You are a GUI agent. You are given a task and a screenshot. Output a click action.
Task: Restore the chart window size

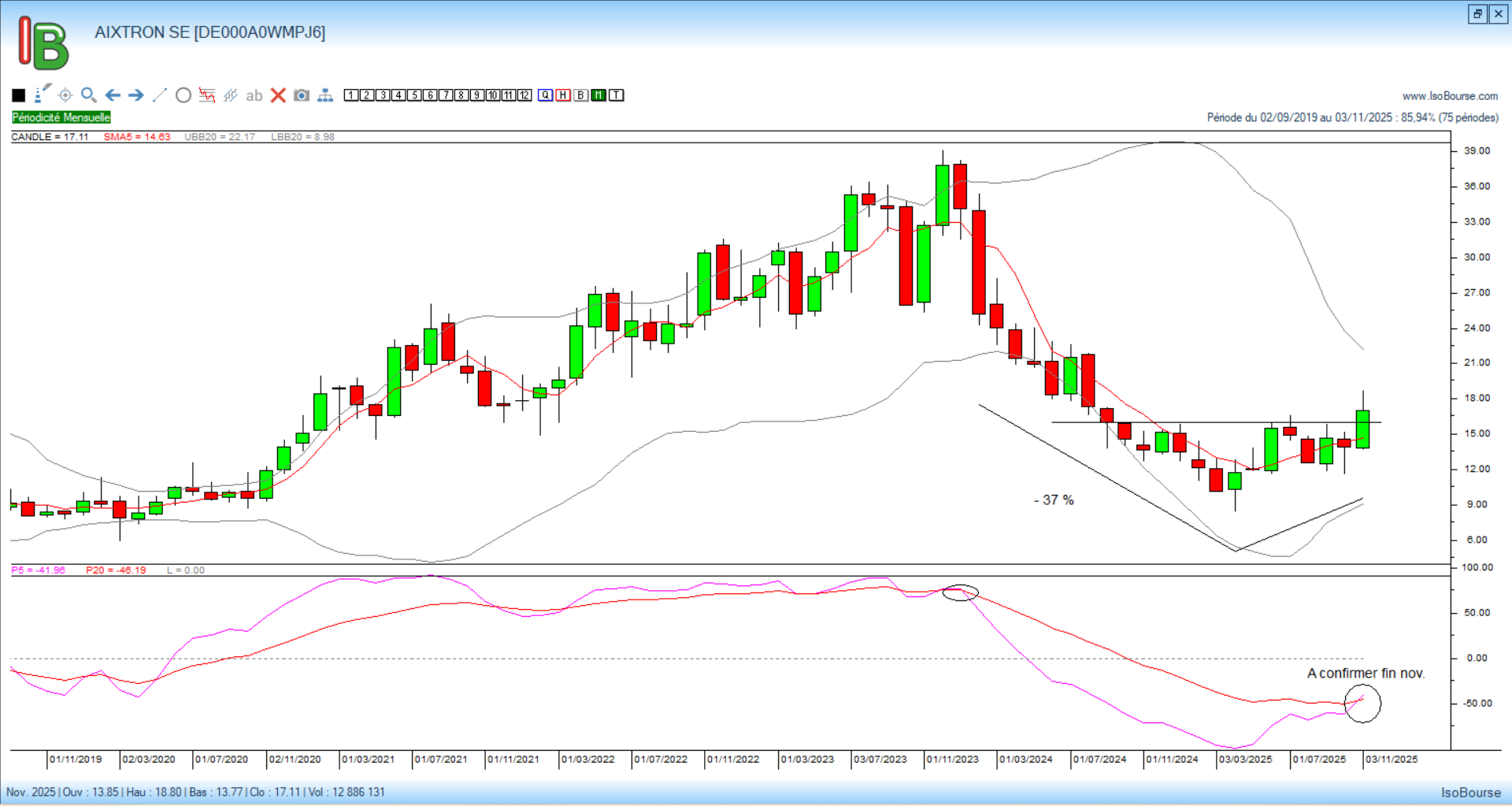tap(1477, 14)
